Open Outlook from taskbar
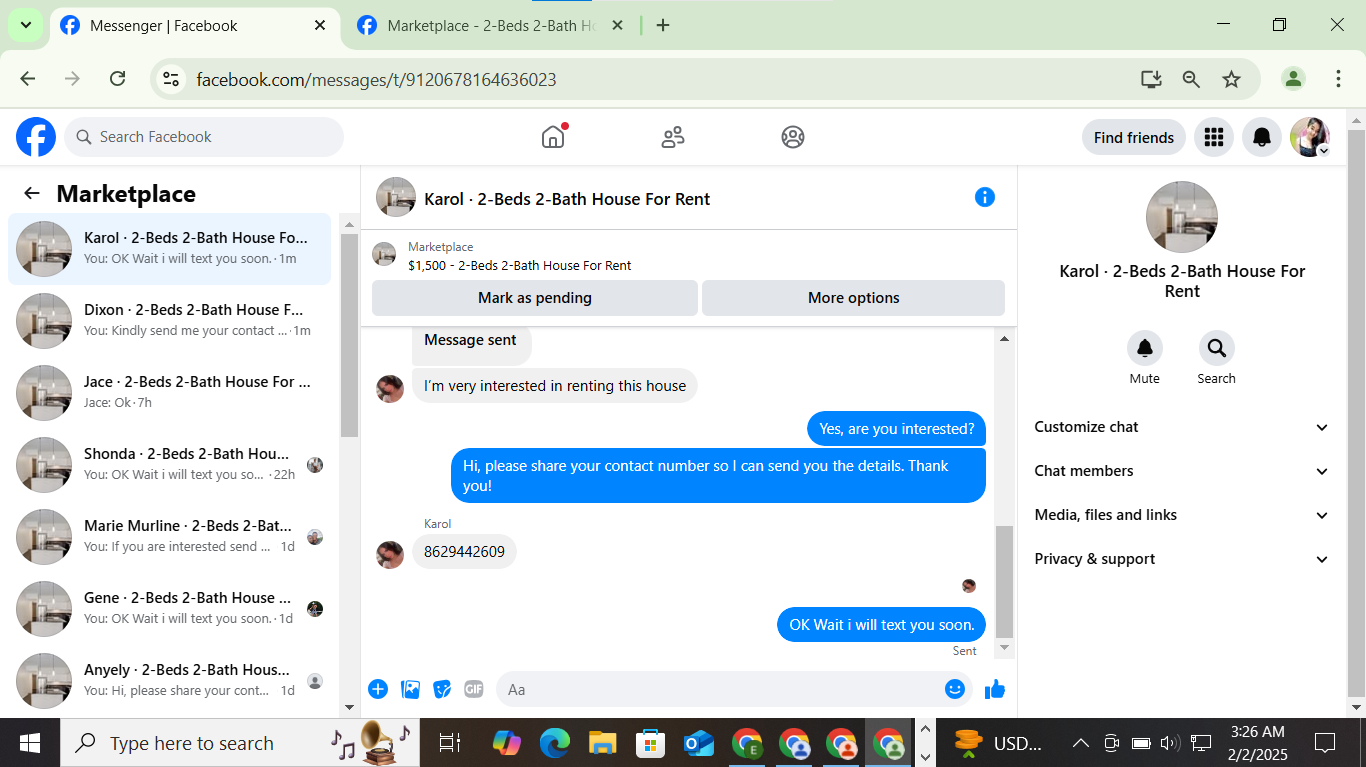This screenshot has width=1366, height=767. pos(698,743)
